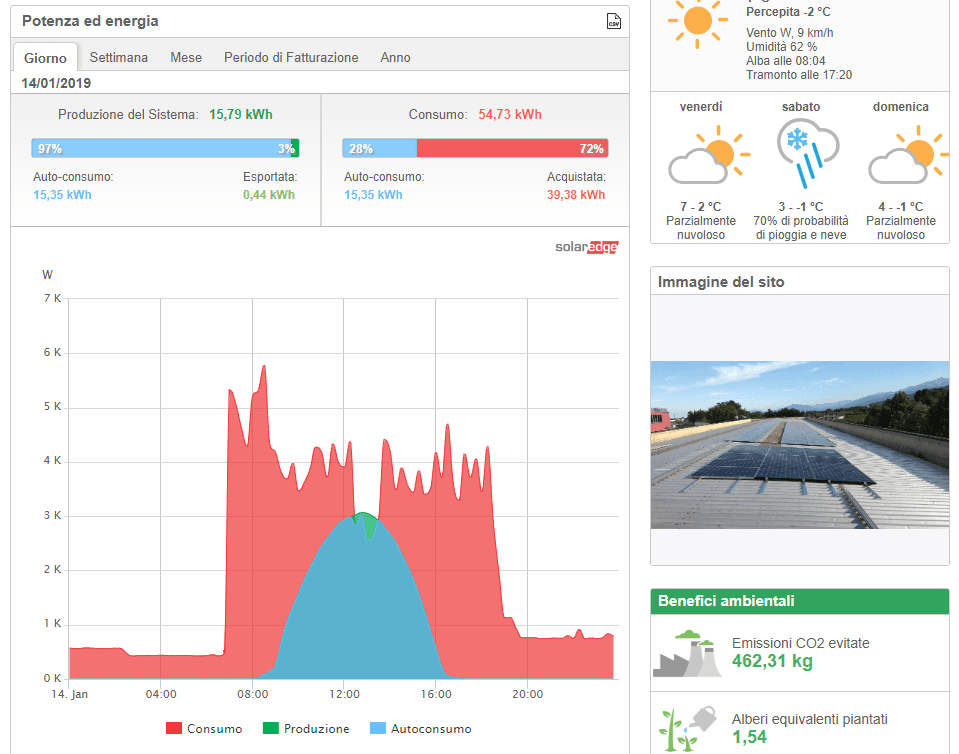
Task: Click 15,35 kWh under Produzione del Sistema
Action: [x=62, y=195]
